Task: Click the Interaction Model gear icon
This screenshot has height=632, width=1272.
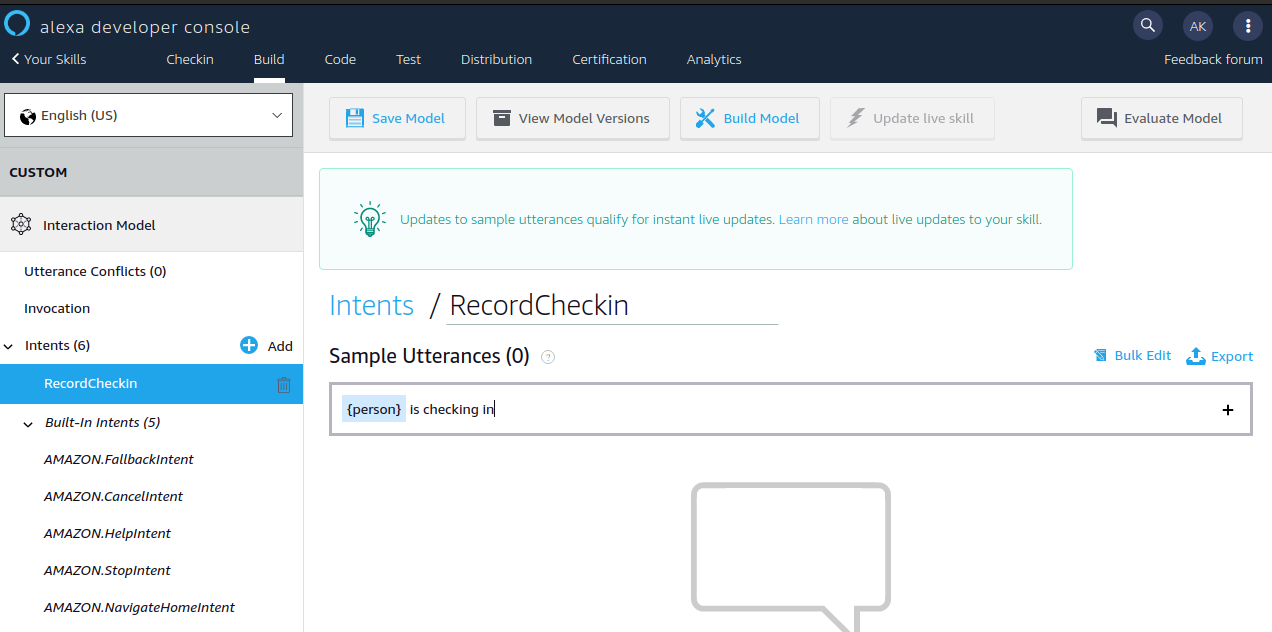Action: tap(21, 224)
